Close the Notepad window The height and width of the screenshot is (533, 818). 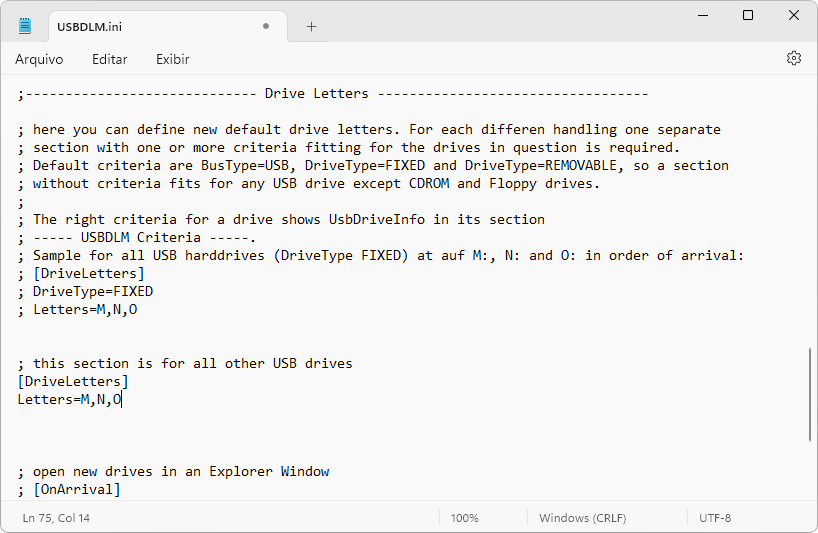pyautogui.click(x=793, y=15)
